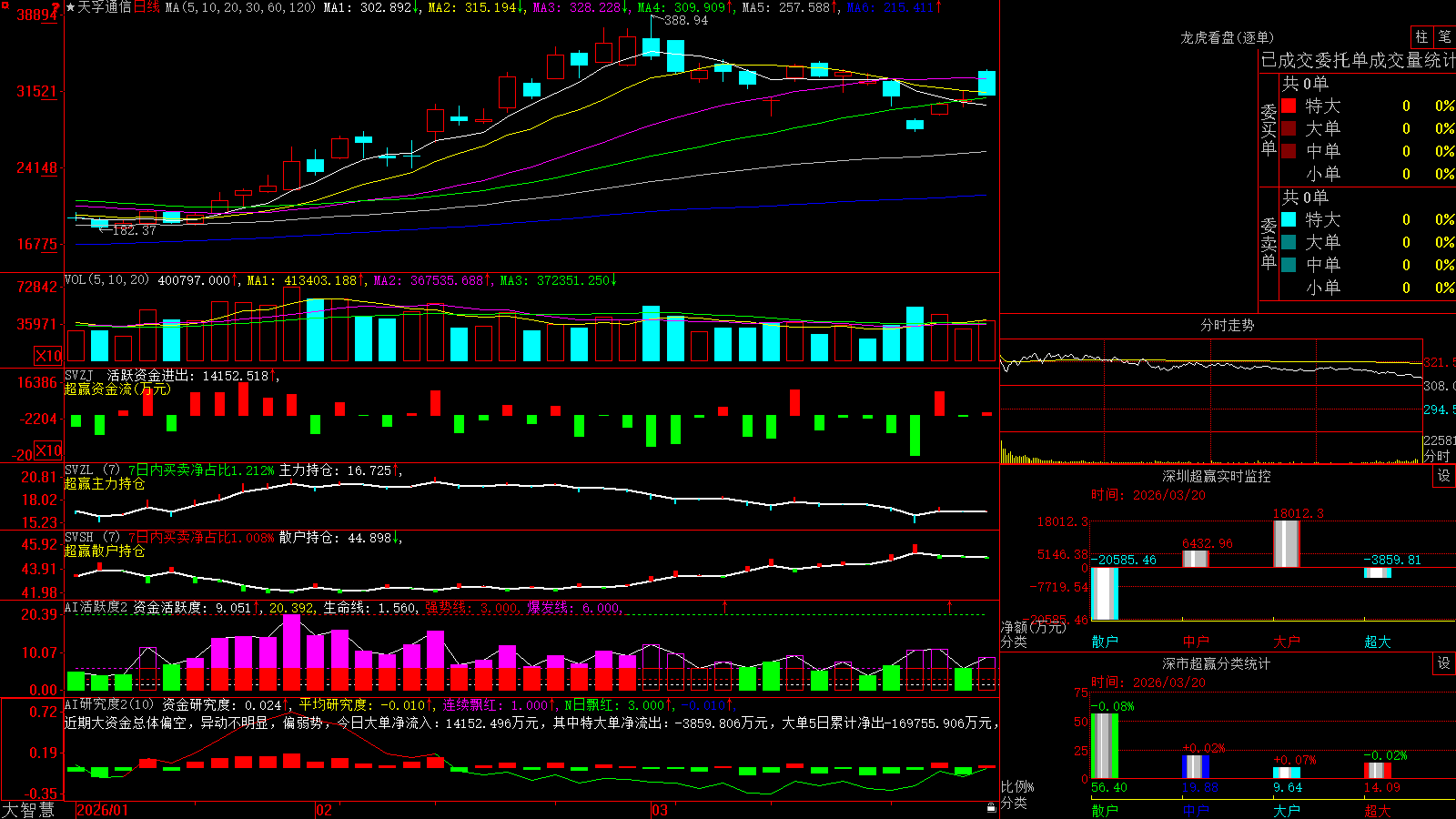Click the AI活跃度2 indicator label
This screenshot has width=1456, height=819.
tap(96, 608)
